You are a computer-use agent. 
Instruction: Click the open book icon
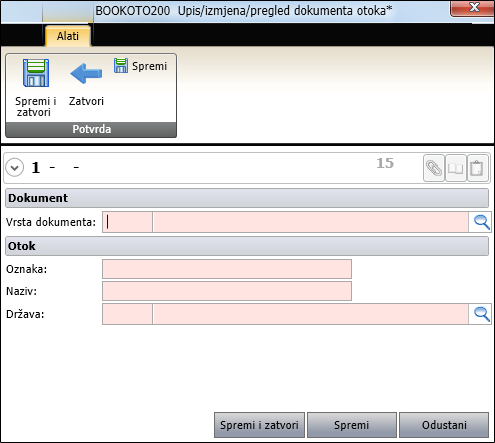[x=456, y=168]
